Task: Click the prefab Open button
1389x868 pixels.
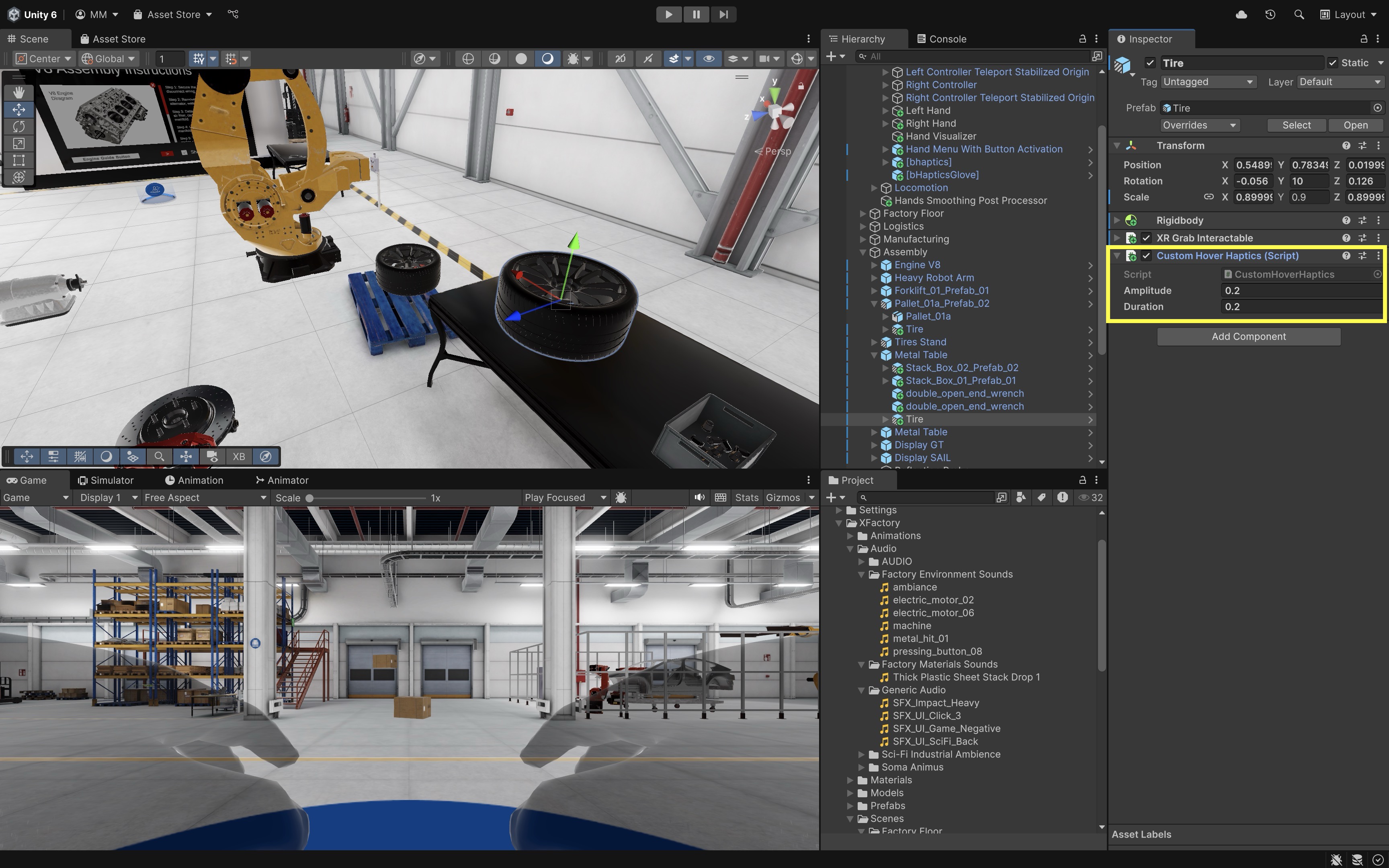Action: coord(1355,125)
